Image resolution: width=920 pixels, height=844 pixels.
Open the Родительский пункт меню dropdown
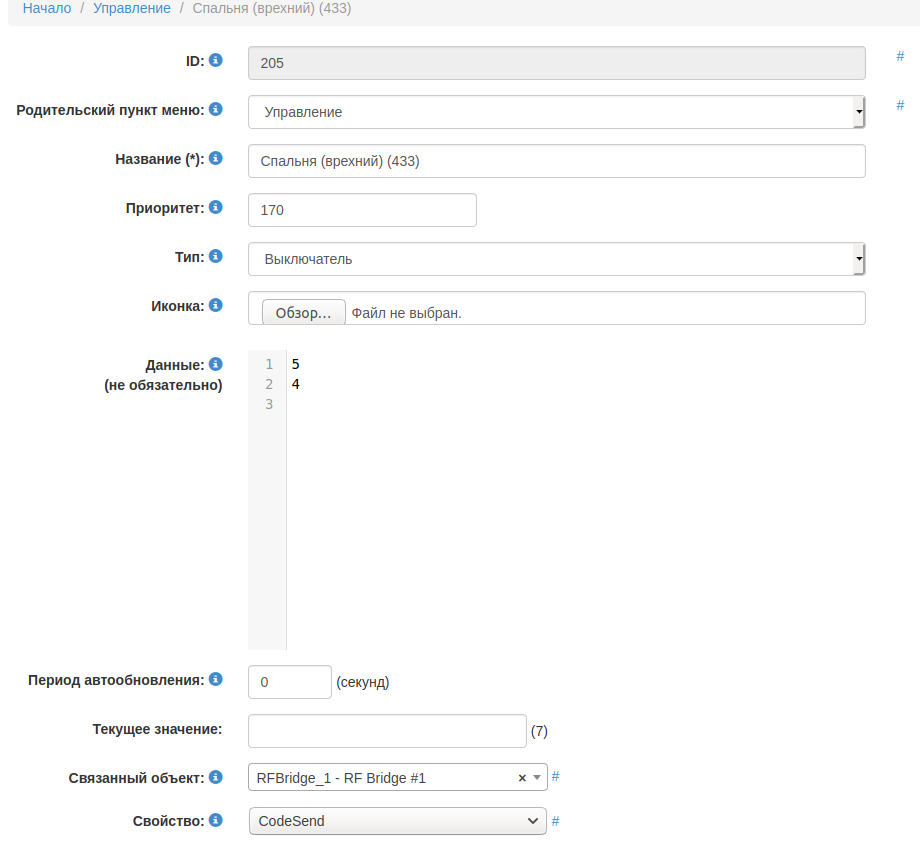(556, 112)
